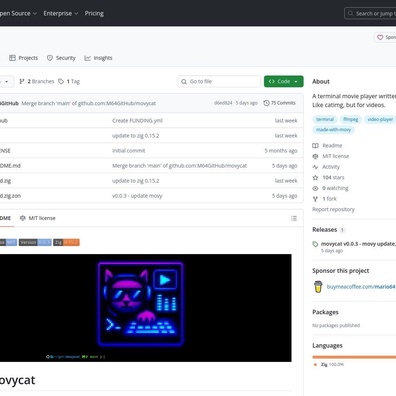This screenshot has height=396, width=396.
Task: Open README.md merge branch commit message
Action: coord(179,166)
